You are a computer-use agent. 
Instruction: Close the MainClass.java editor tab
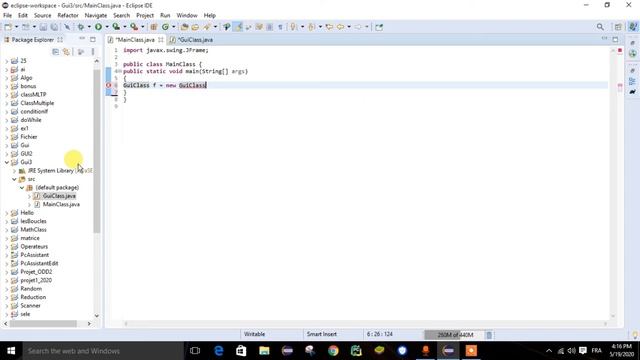coord(161,40)
